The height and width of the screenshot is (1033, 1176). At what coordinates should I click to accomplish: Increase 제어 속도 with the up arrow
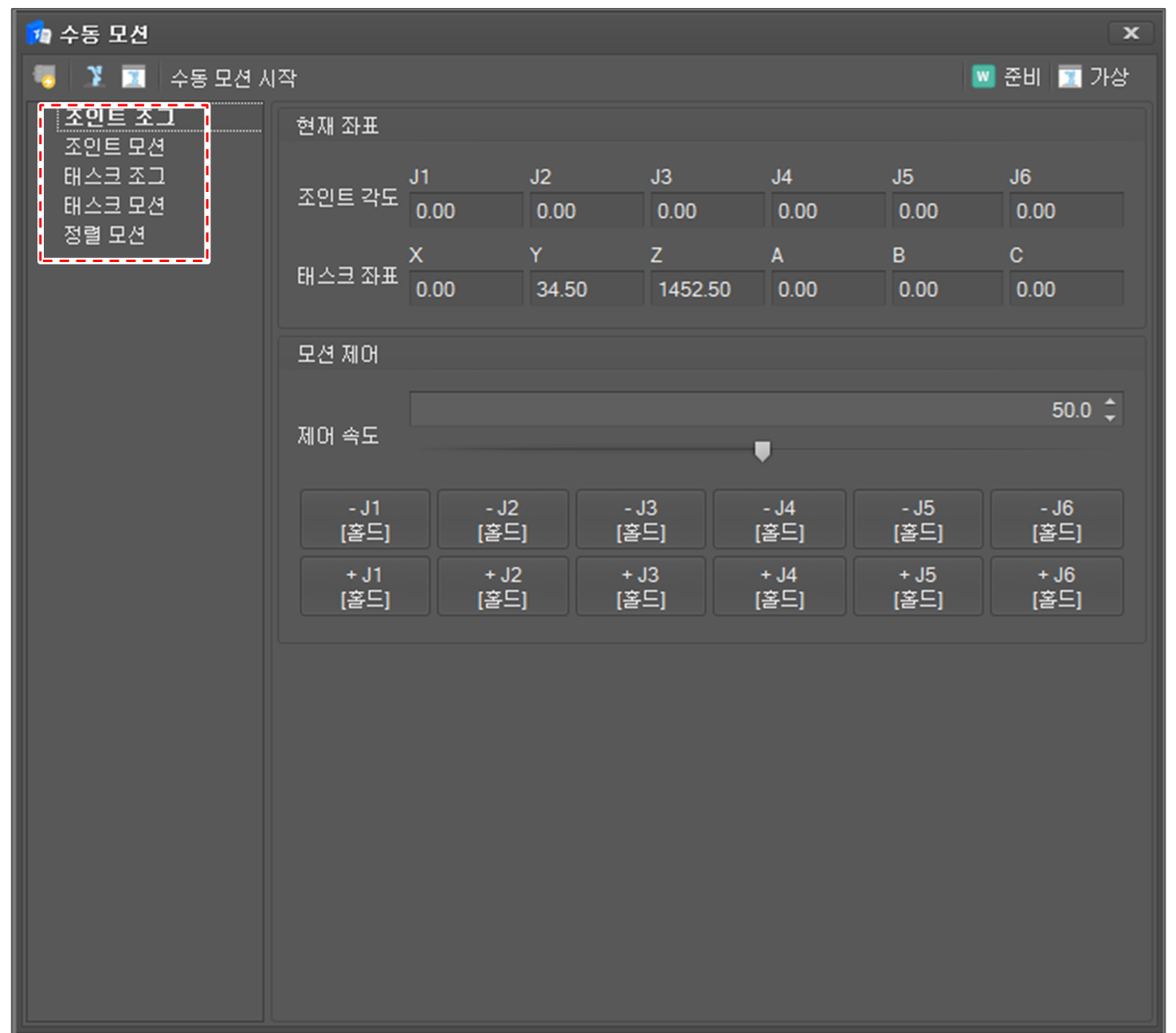(x=1110, y=402)
